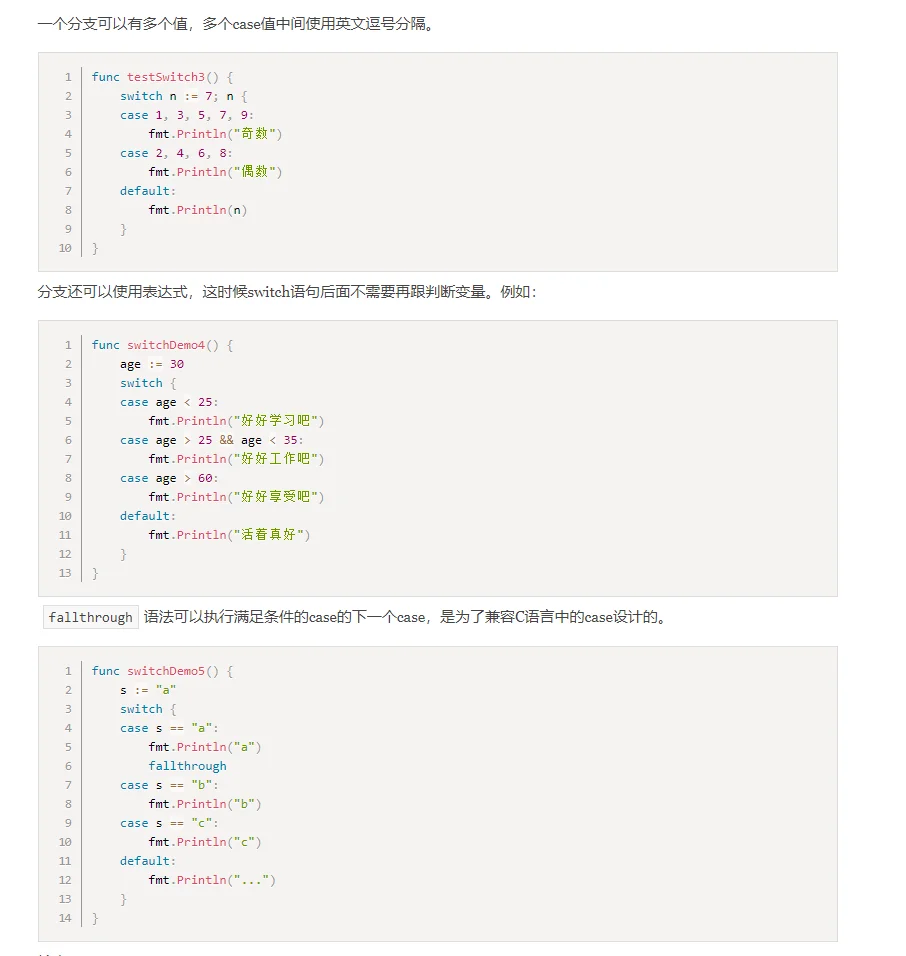
Task: Click the func switchDemo5 declaration
Action: click(162, 671)
